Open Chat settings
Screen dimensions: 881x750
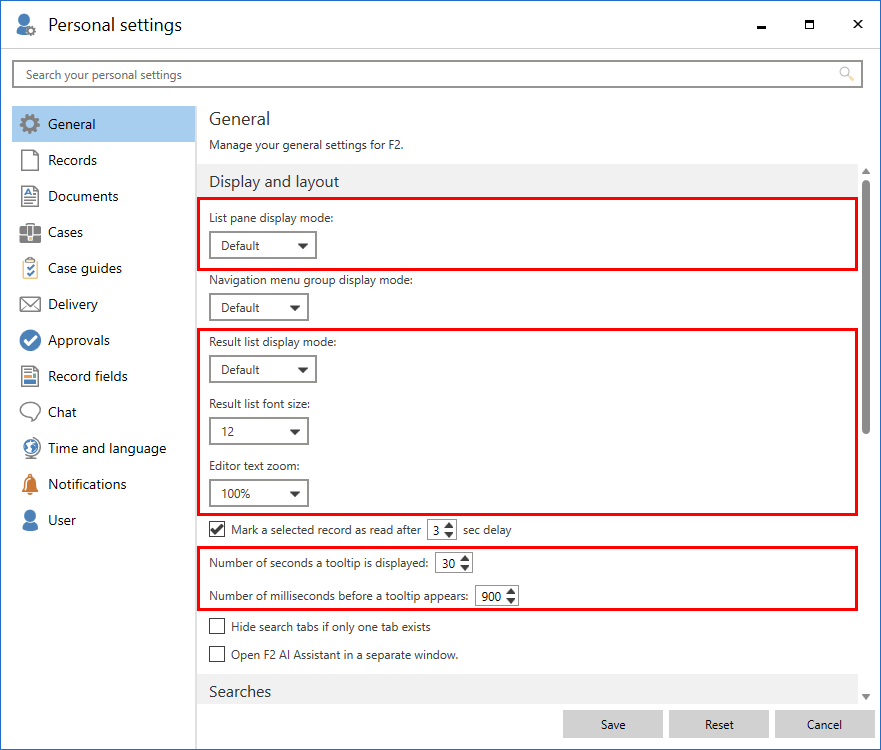pos(103,412)
